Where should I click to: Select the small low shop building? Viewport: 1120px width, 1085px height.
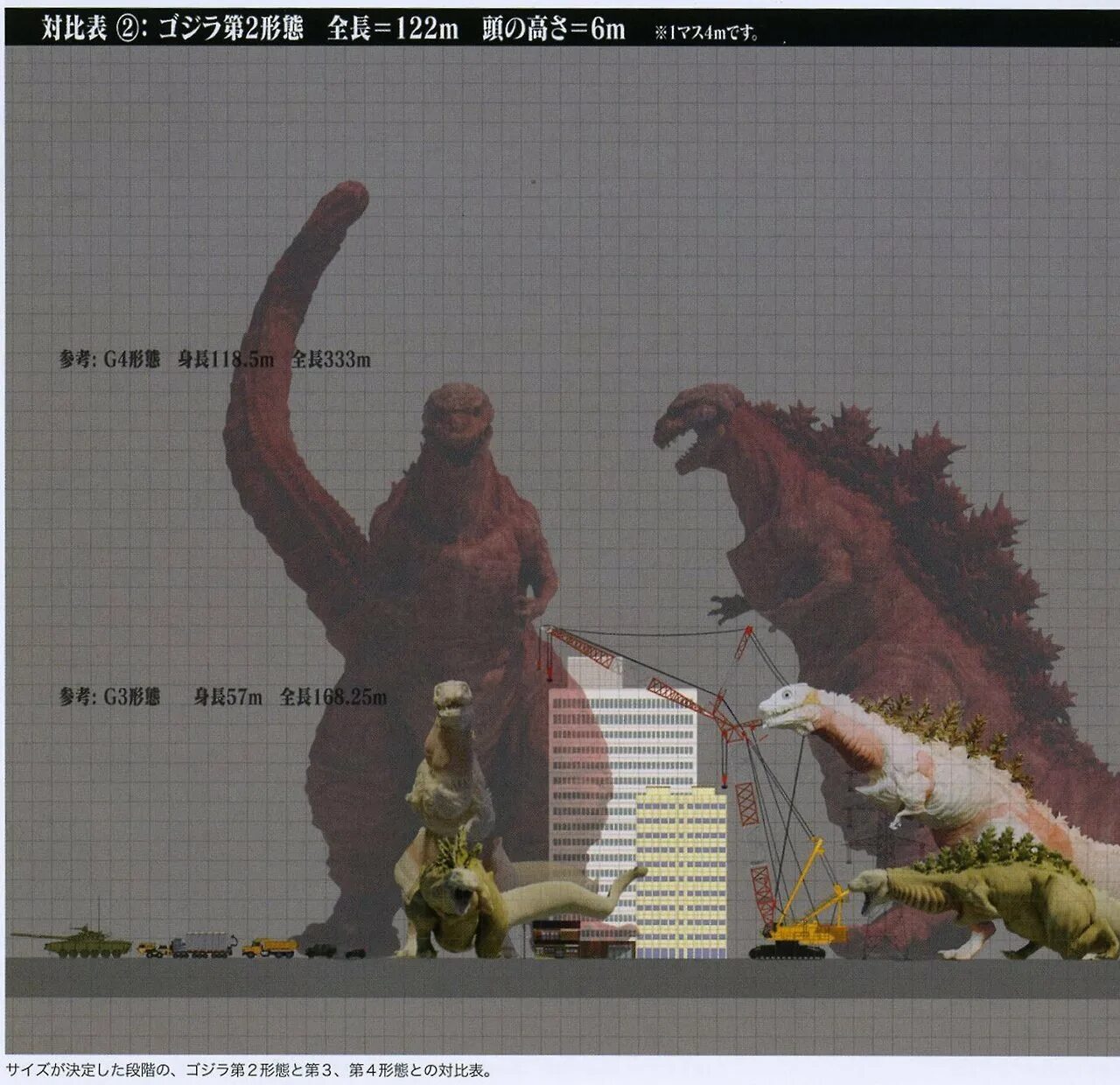click(x=582, y=938)
